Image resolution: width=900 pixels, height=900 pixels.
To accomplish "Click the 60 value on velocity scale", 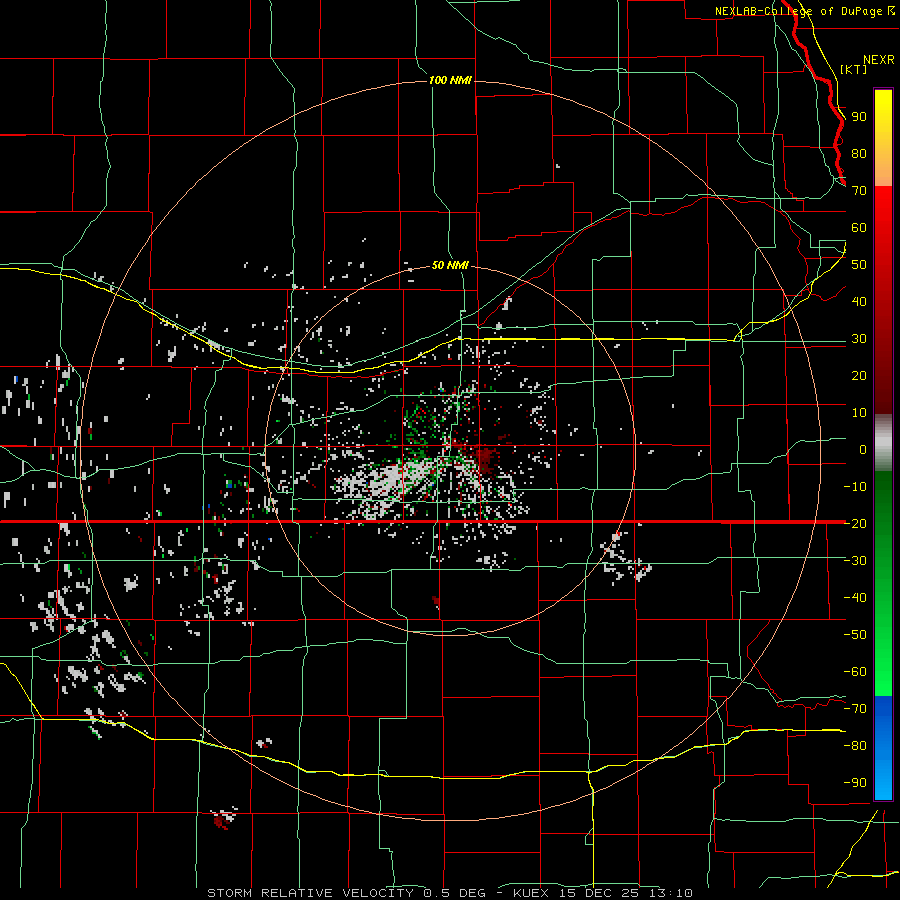I will [x=859, y=228].
